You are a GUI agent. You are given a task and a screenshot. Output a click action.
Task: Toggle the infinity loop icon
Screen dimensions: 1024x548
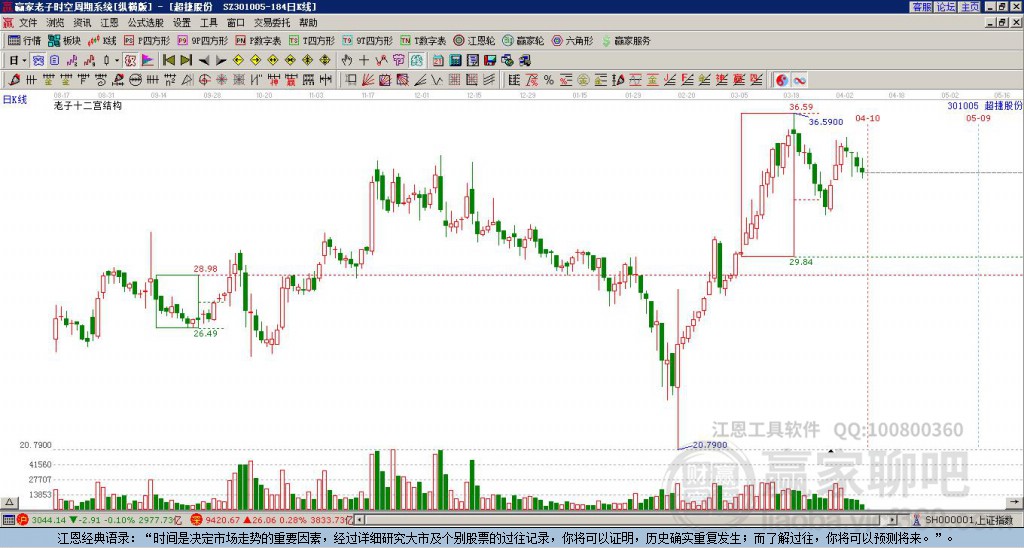[799, 80]
